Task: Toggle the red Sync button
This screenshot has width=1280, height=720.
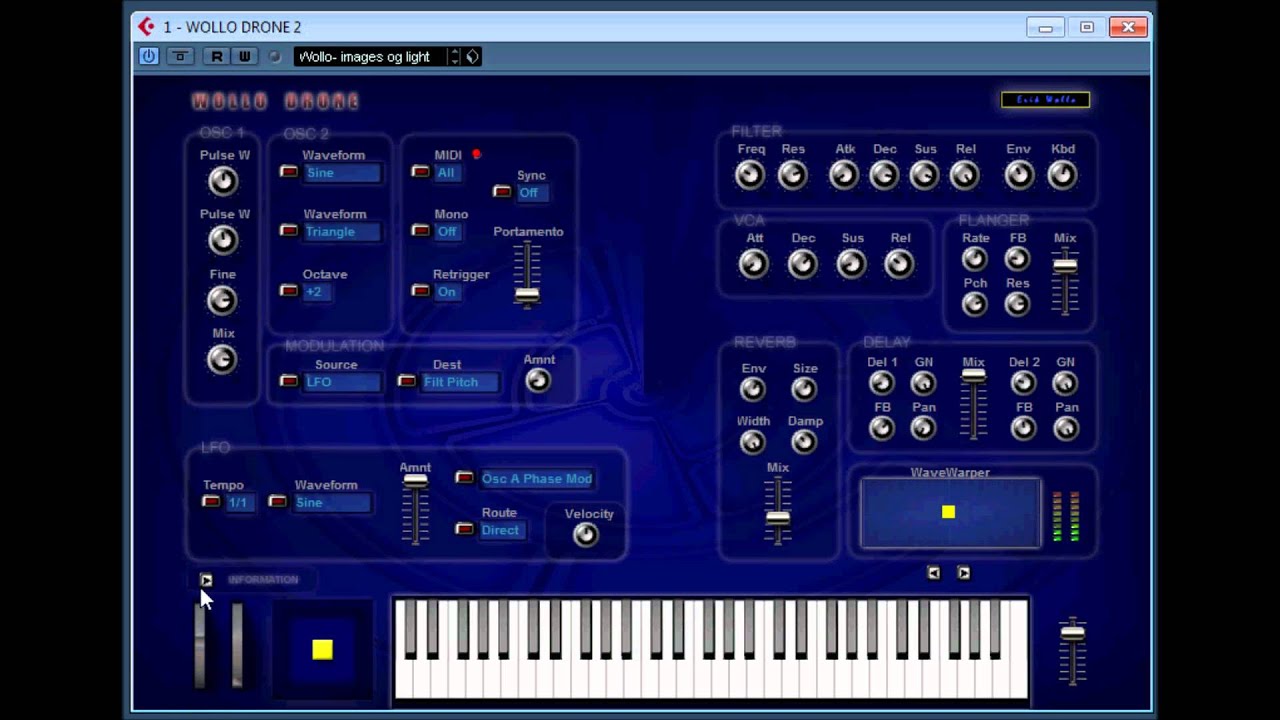Action: pyautogui.click(x=503, y=192)
